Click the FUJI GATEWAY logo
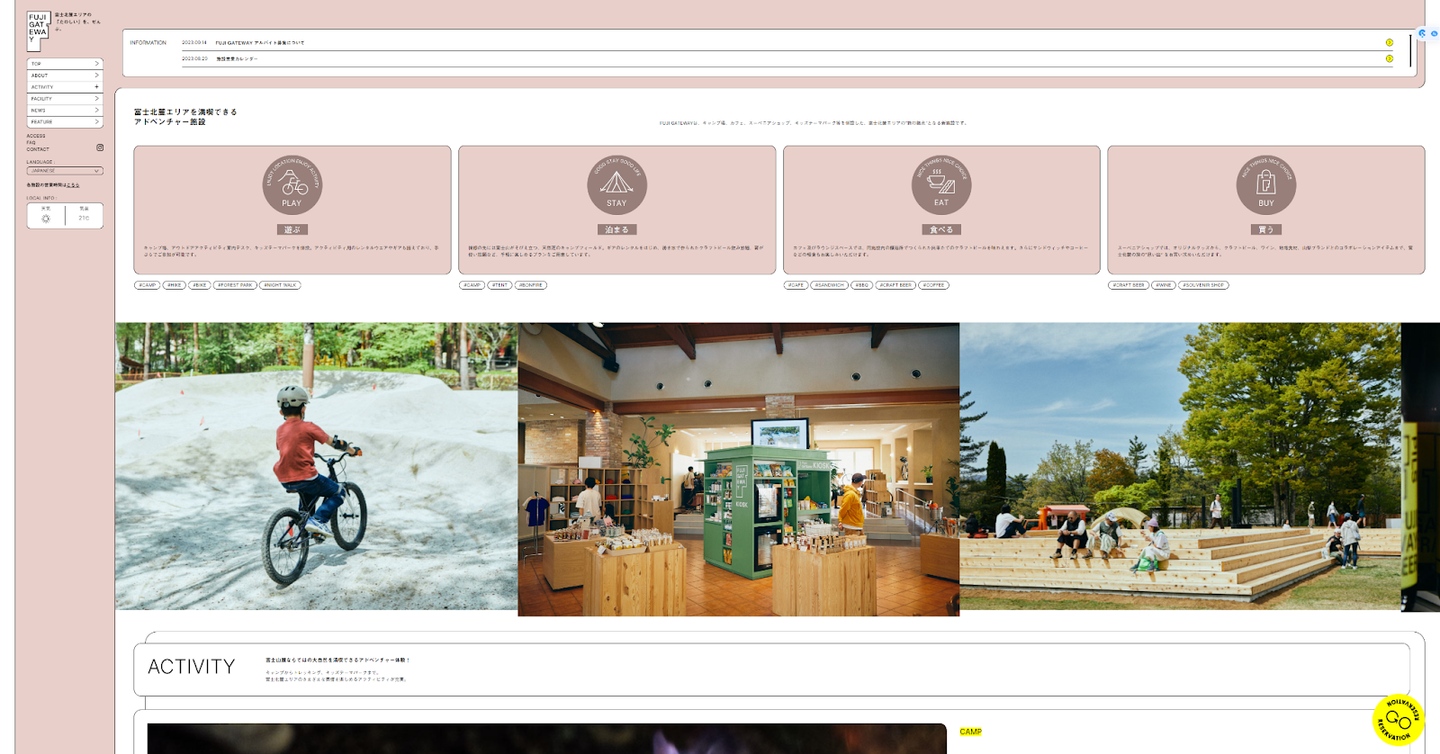The height and width of the screenshot is (754, 1440). pos(38,31)
